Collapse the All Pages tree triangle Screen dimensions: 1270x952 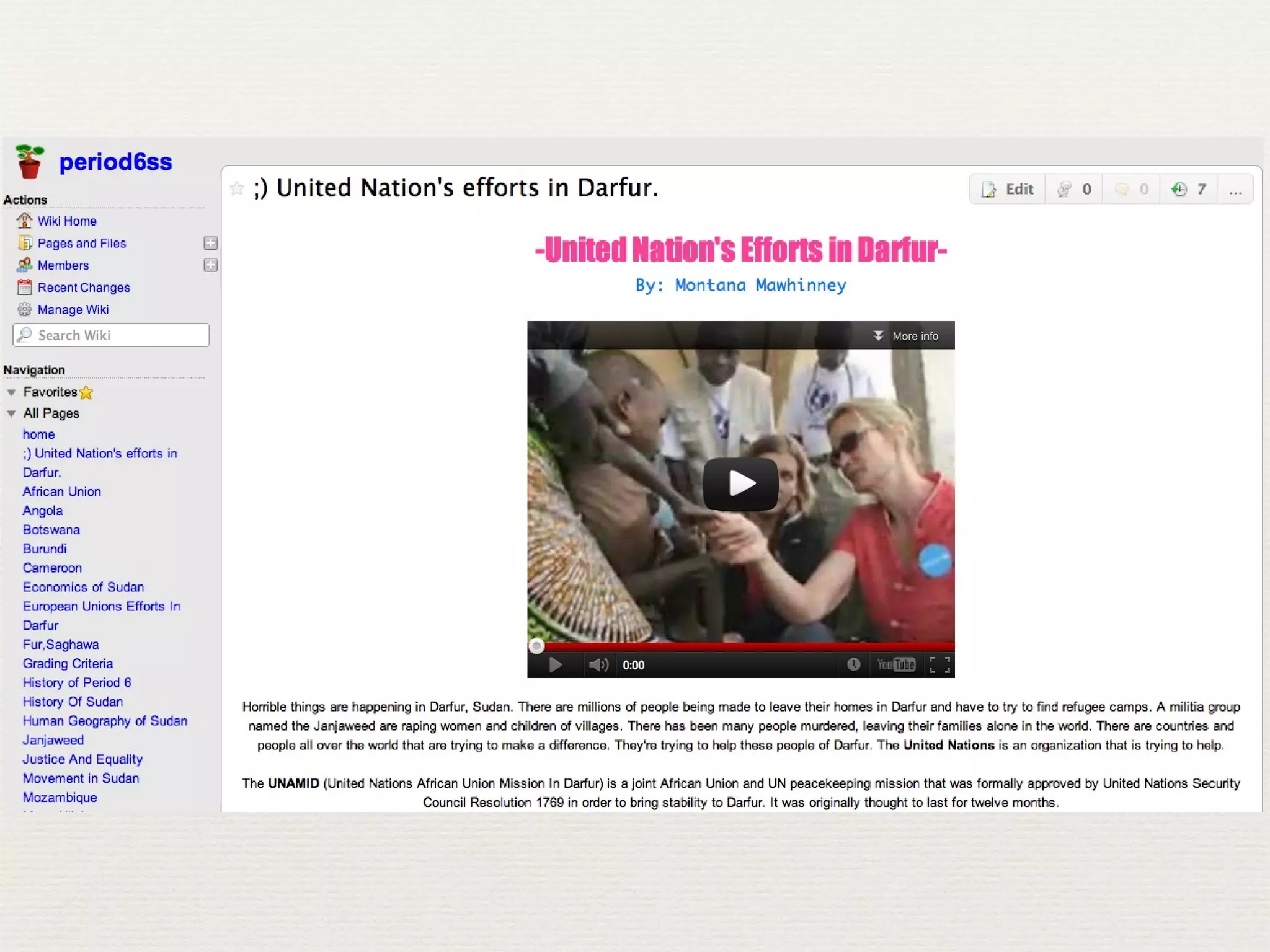click(x=11, y=413)
